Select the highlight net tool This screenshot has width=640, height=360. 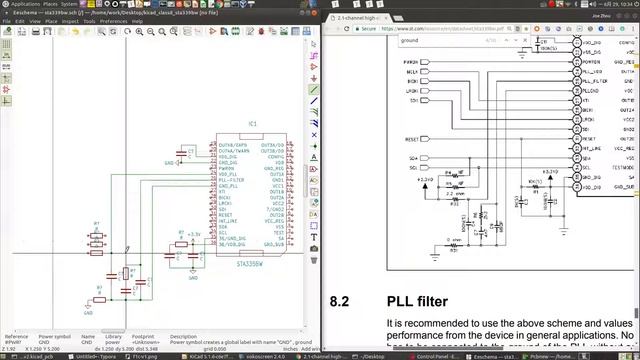tap(313, 56)
